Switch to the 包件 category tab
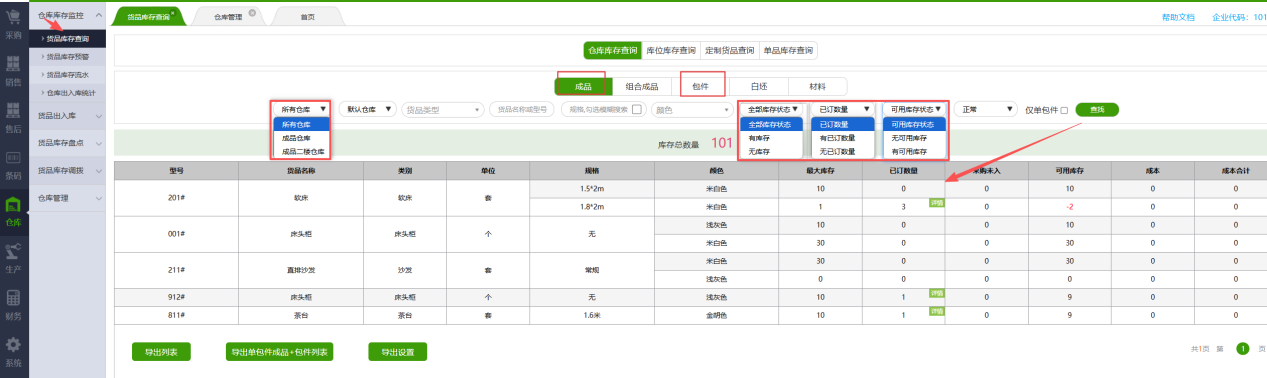 click(700, 86)
